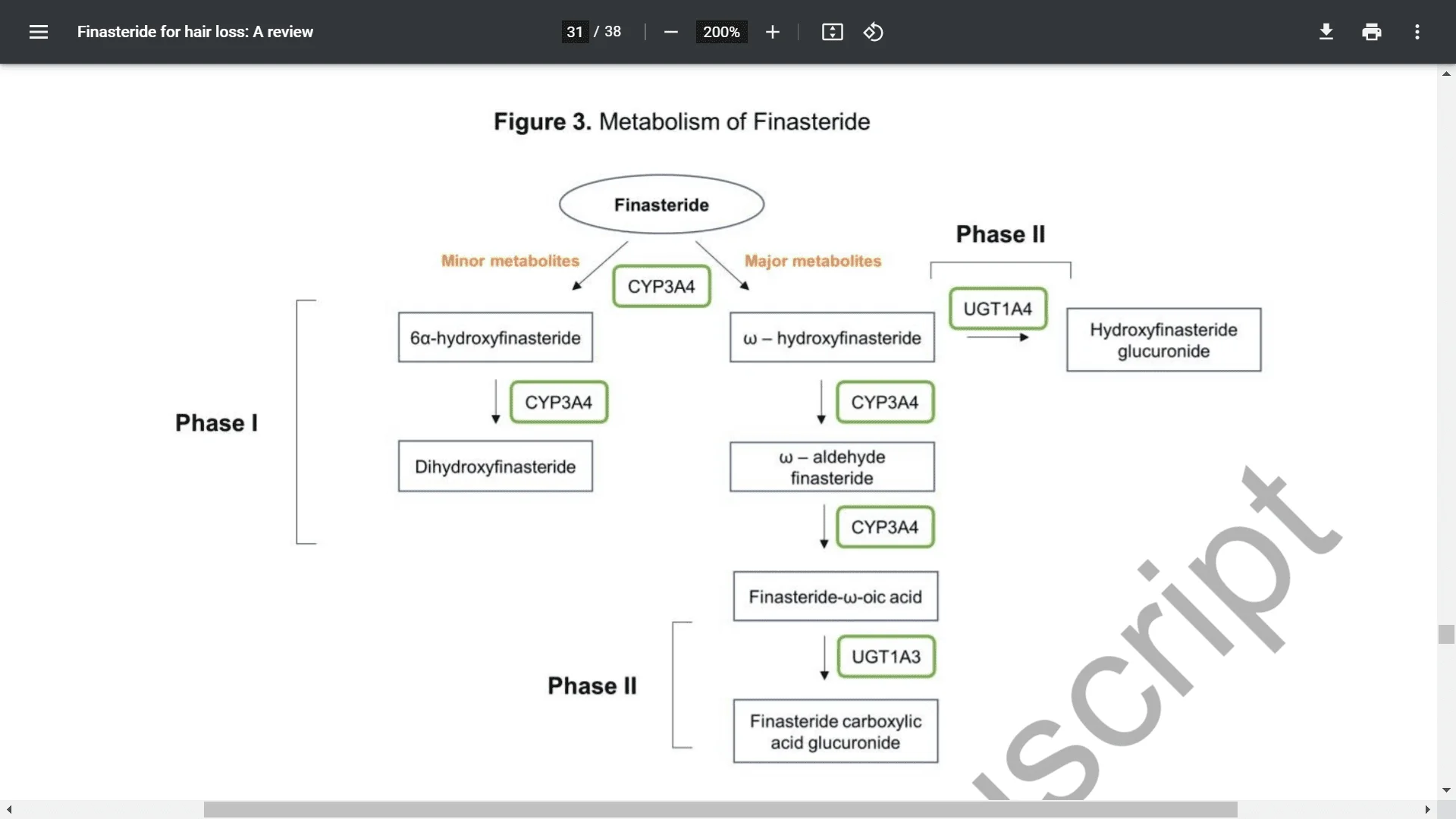Viewport: 1456px width, 819px height.
Task: Click the zoom in plus button
Action: coord(770,32)
